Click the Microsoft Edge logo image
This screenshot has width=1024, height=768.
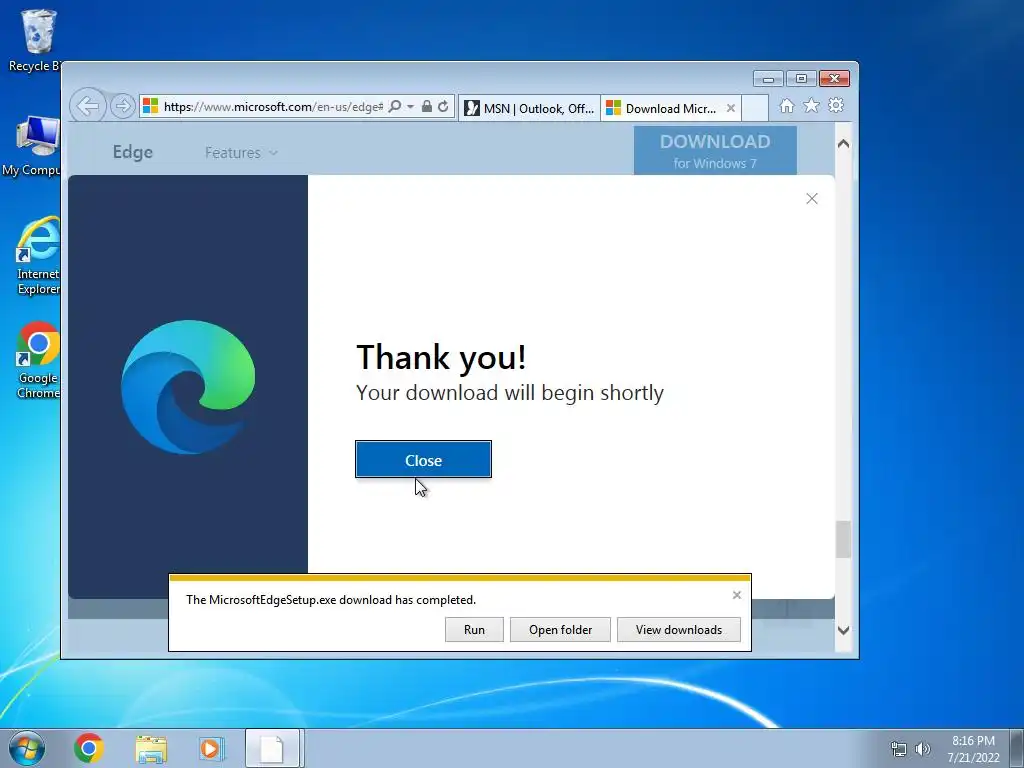click(188, 387)
